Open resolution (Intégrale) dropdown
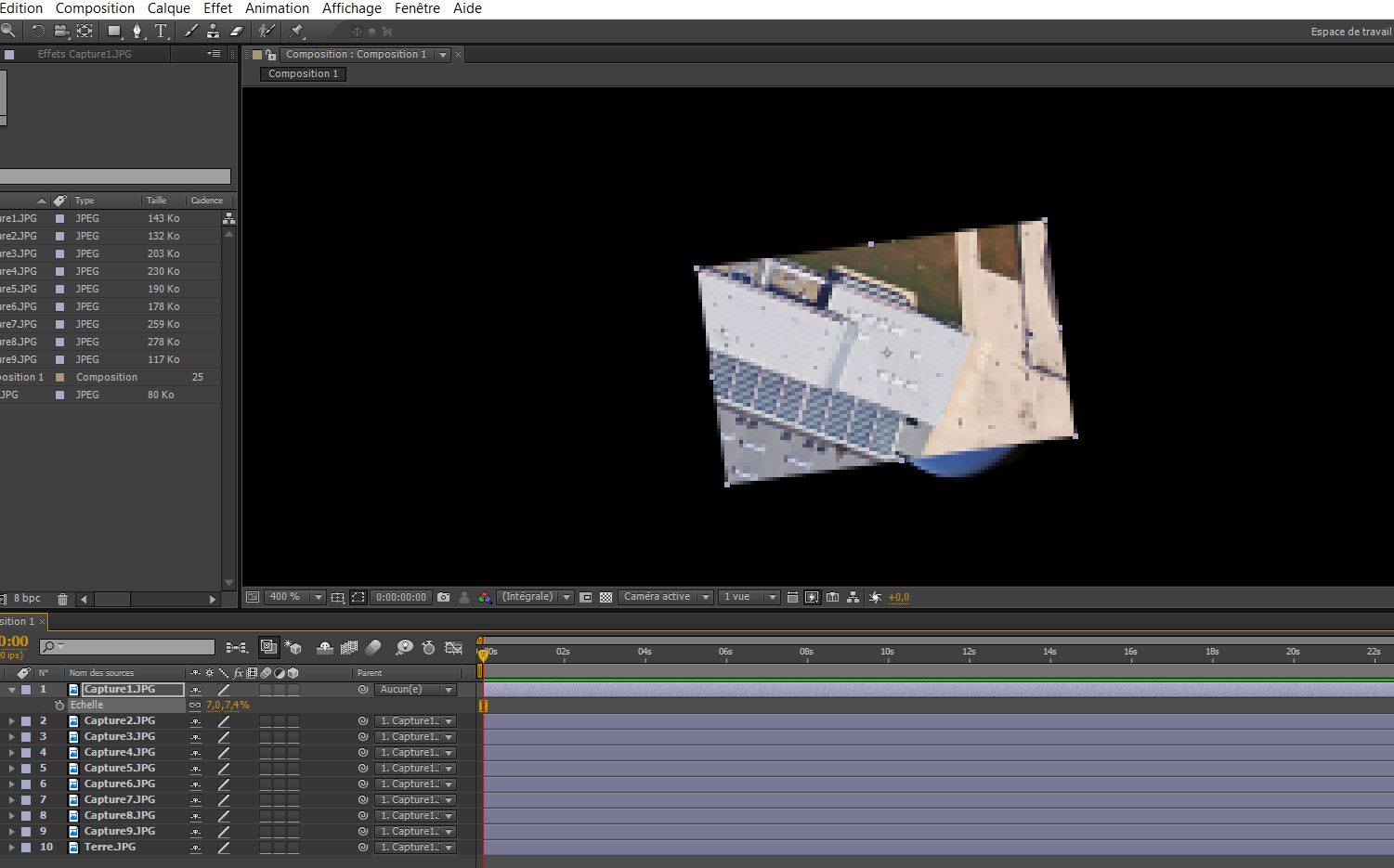Image resolution: width=1394 pixels, height=868 pixels. [536, 597]
